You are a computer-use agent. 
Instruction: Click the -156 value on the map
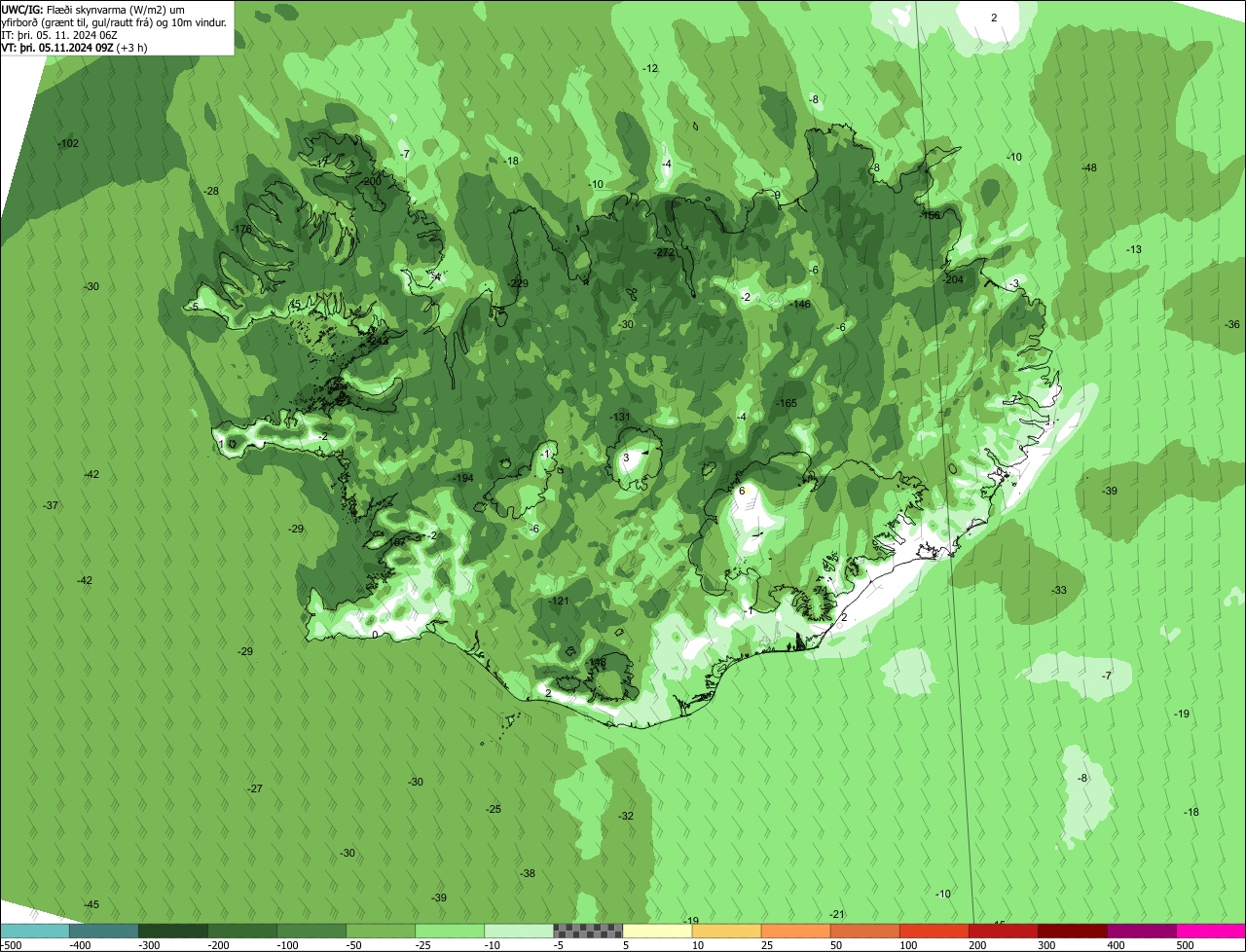[932, 216]
